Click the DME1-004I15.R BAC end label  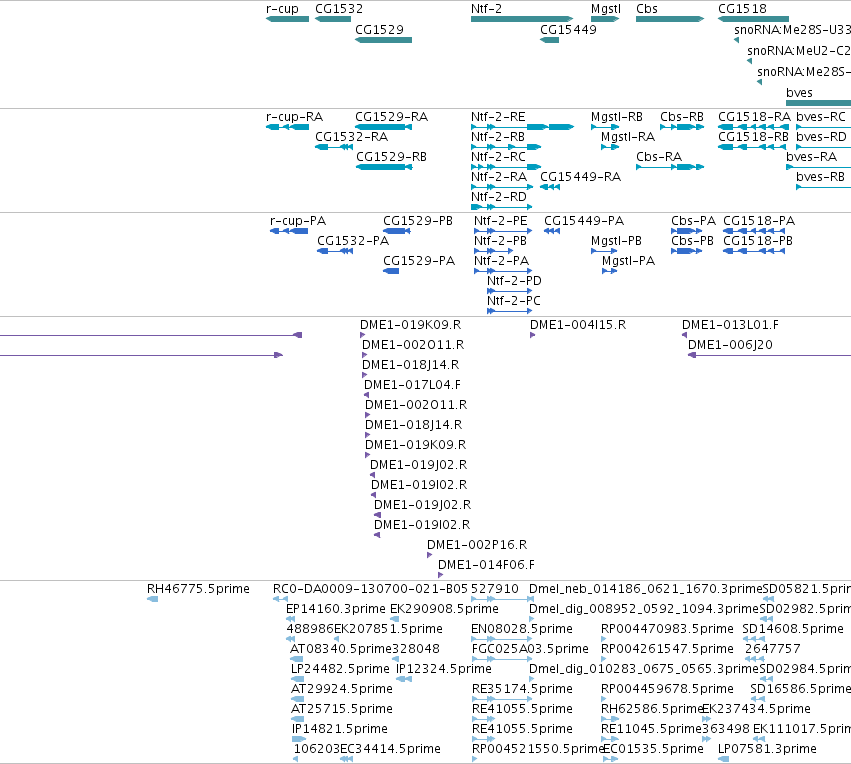click(578, 324)
